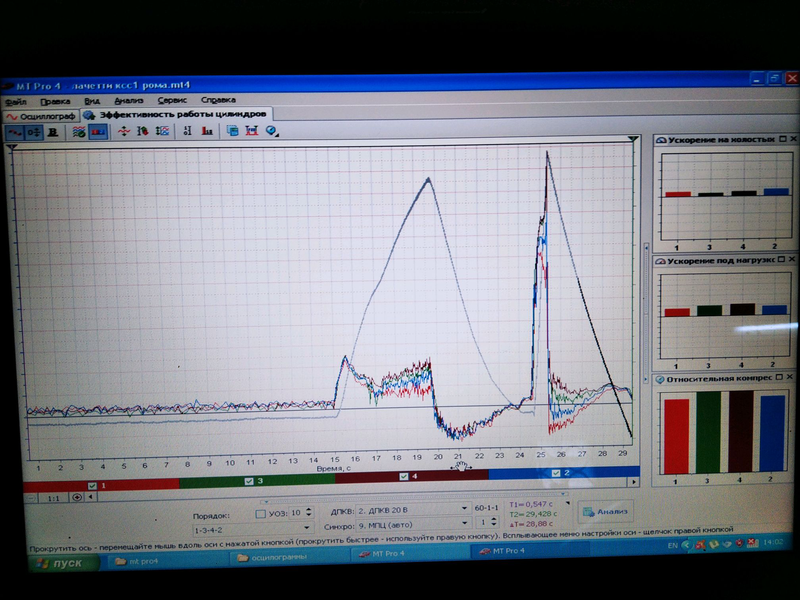Toggle the bold line style icon
Screen dimensions: 800x600
coord(52,133)
